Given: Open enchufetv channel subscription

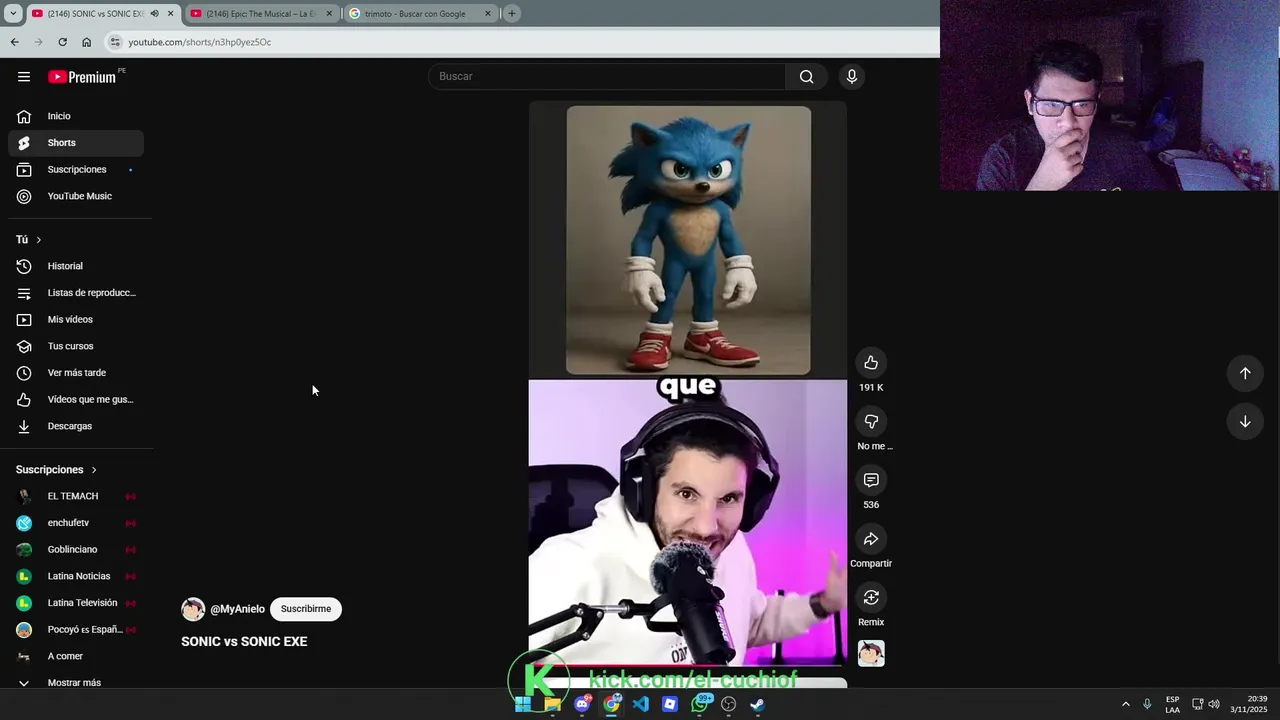Looking at the screenshot, I should [76, 523].
